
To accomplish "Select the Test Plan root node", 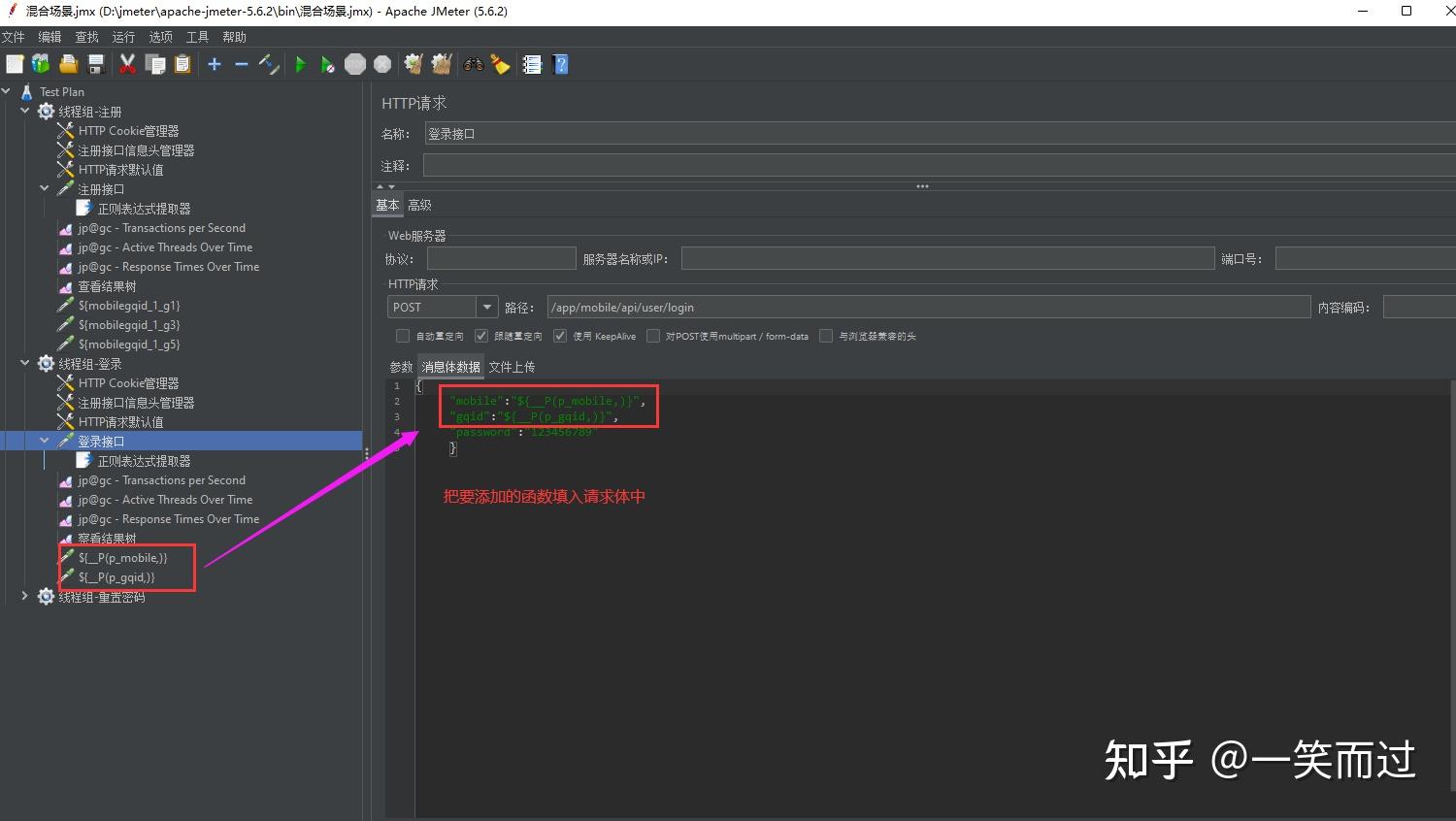I will [61, 92].
